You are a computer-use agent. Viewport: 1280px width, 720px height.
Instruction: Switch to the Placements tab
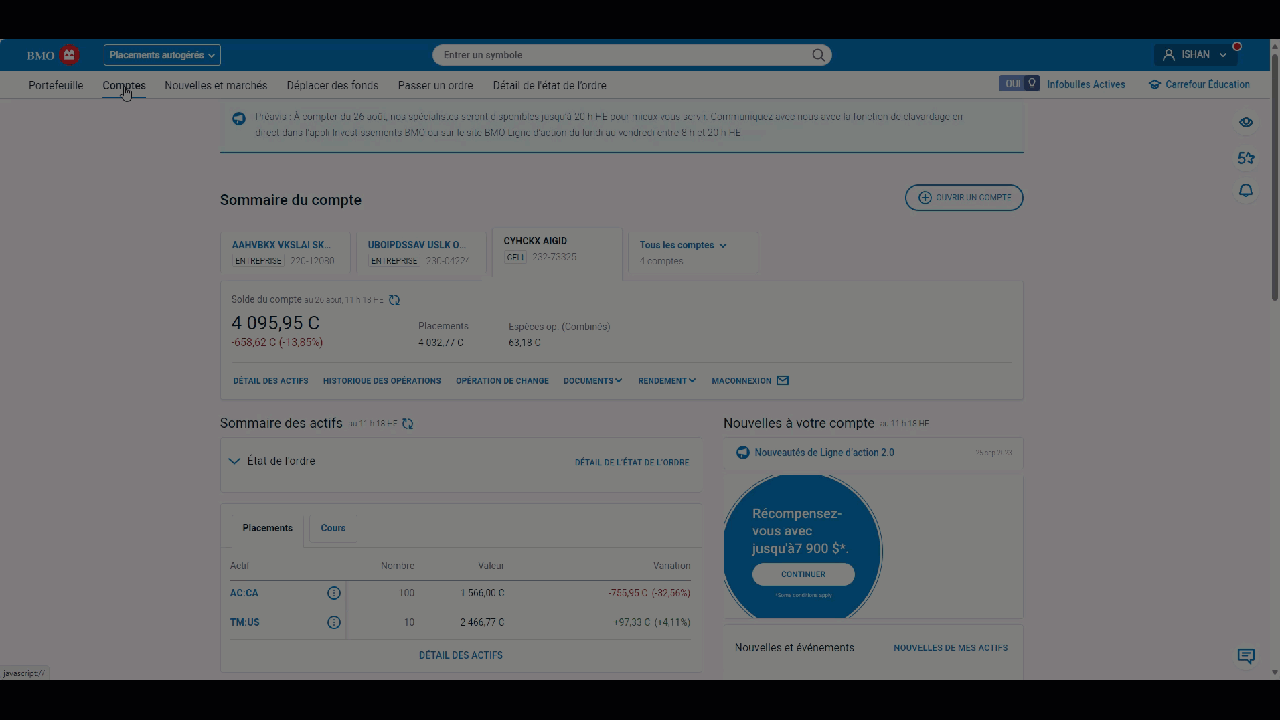click(267, 528)
